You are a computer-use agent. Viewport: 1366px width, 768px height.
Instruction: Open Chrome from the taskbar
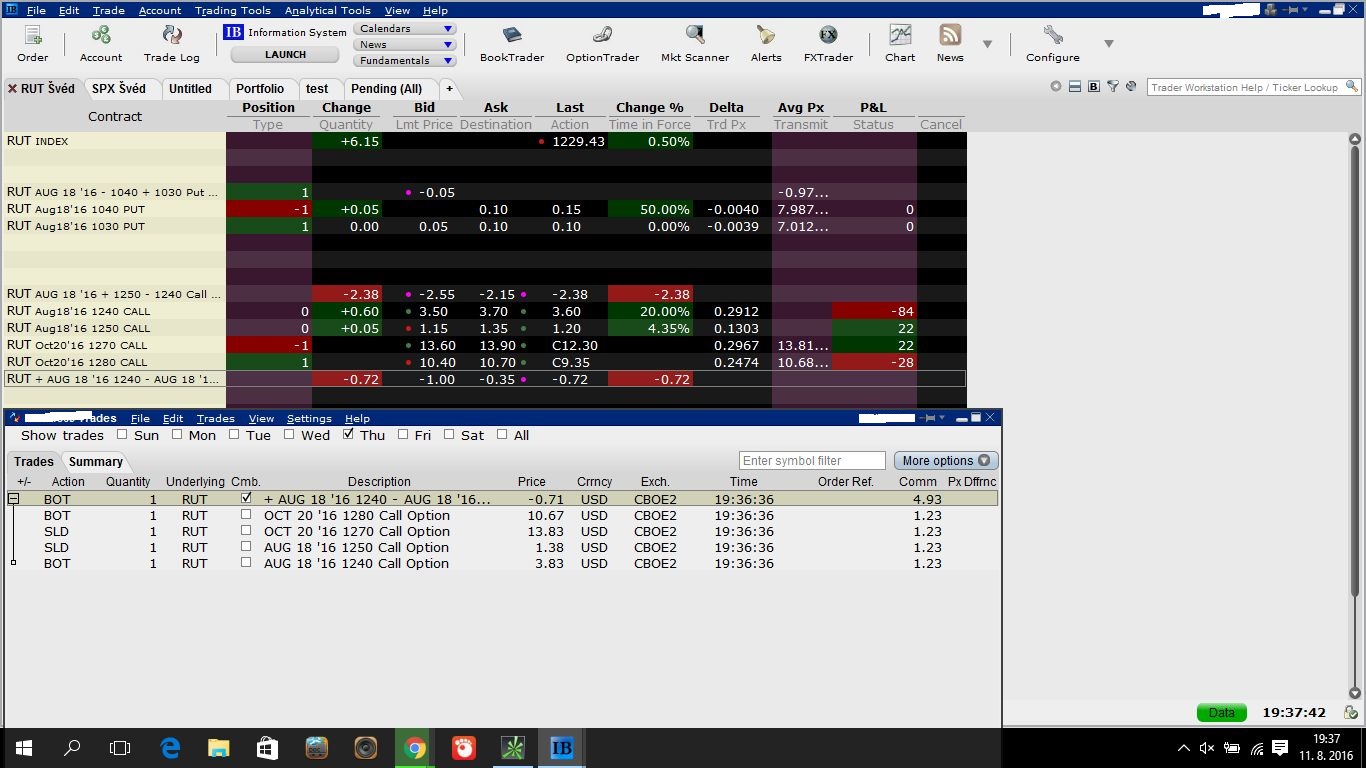pyautogui.click(x=415, y=747)
